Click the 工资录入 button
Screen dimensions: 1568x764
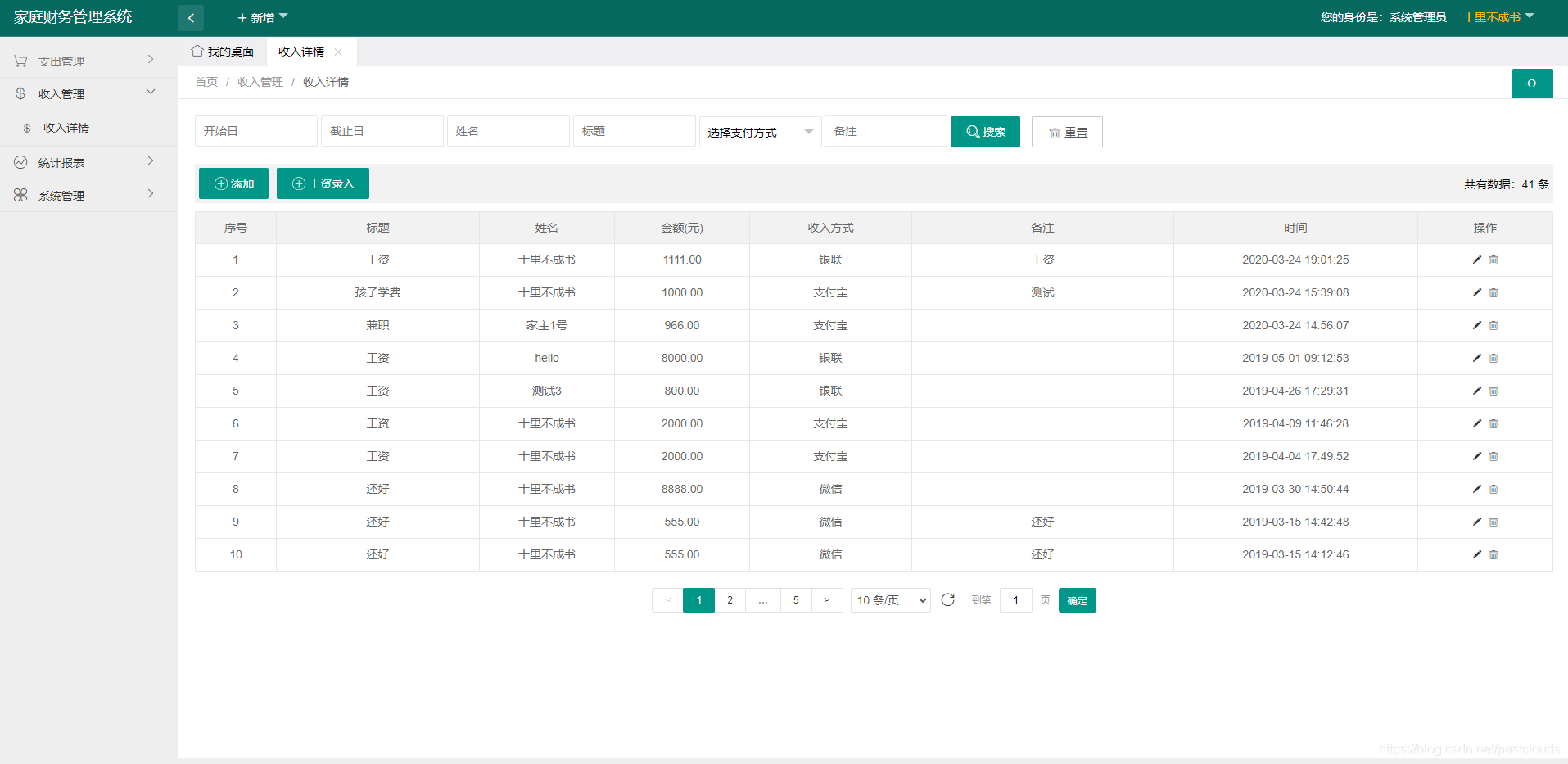coord(323,183)
